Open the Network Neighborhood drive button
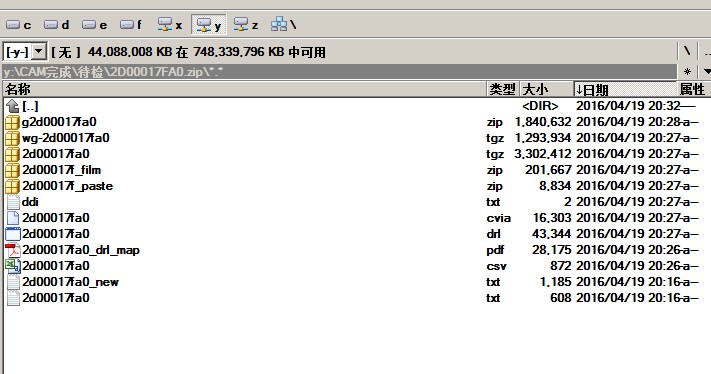 tap(283, 24)
